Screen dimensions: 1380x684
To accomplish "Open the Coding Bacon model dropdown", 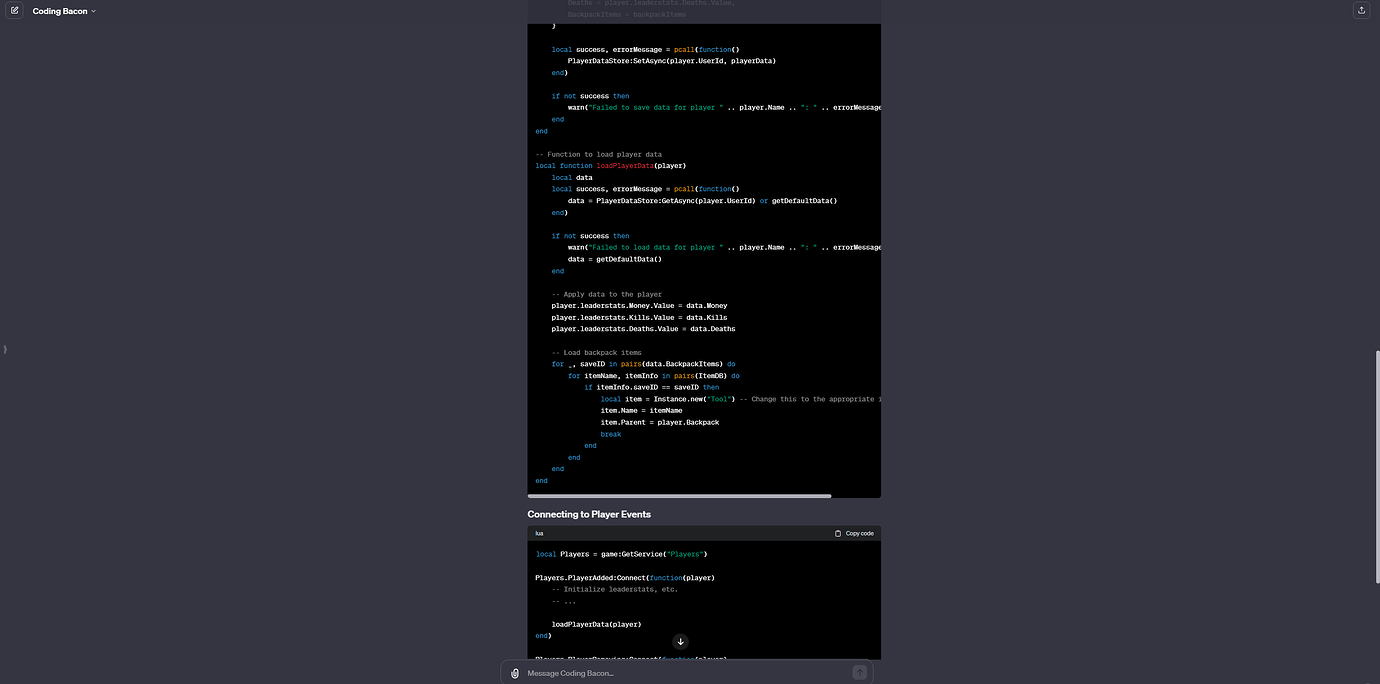I will (63, 11).
